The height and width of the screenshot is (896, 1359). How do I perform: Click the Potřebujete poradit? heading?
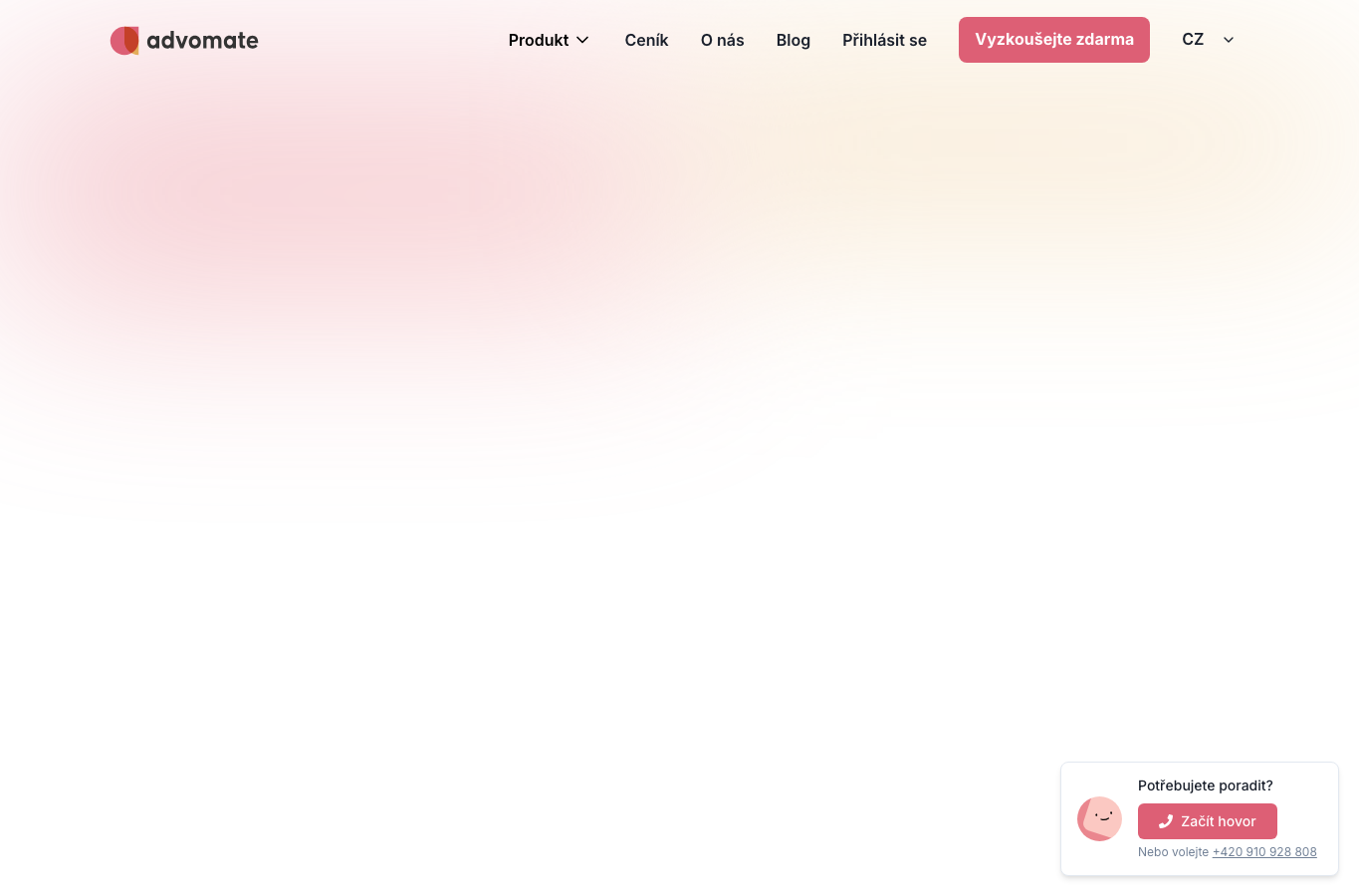(1206, 785)
